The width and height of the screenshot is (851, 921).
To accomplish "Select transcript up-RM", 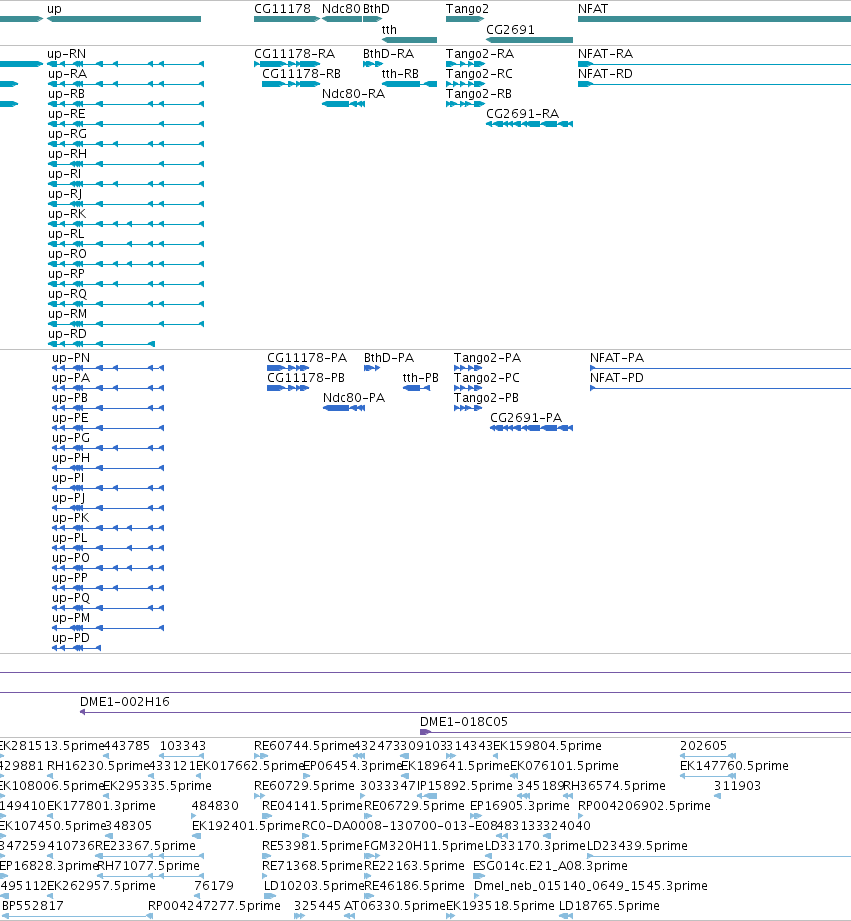I will click(126, 324).
